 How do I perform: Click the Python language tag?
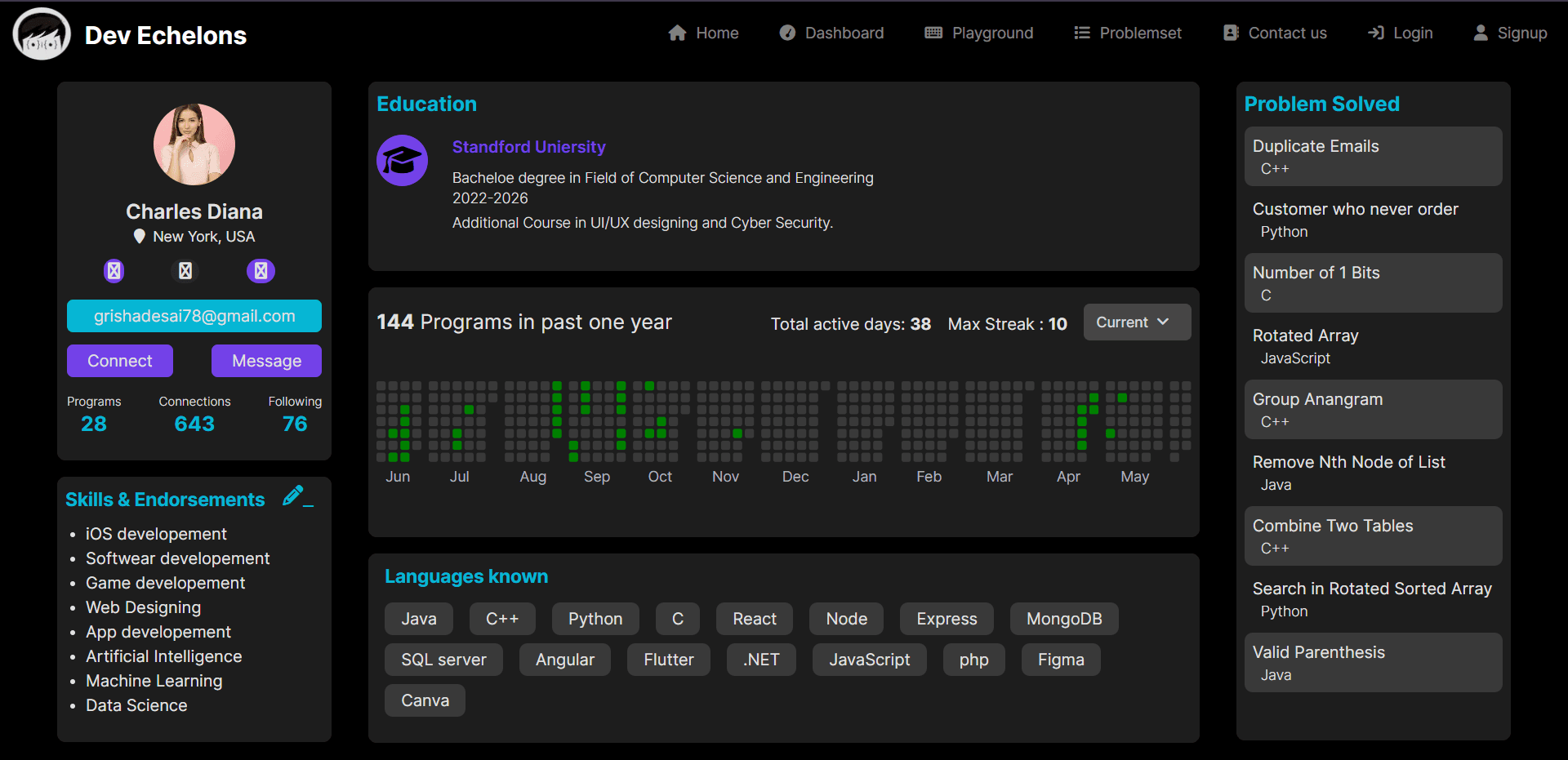[595, 619]
